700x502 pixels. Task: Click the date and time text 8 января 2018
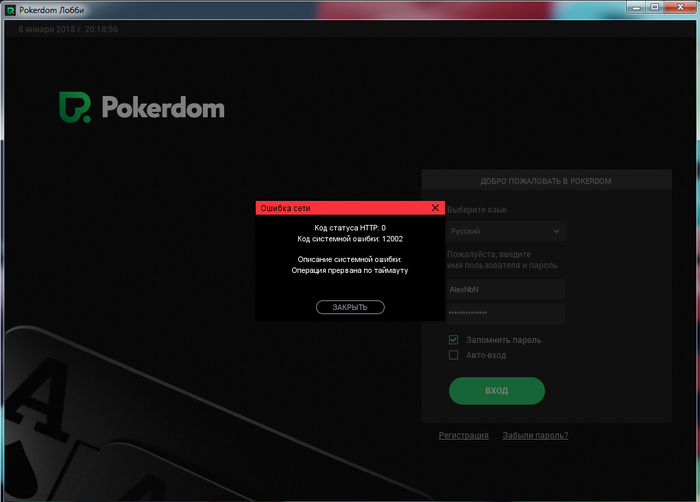coord(68,29)
